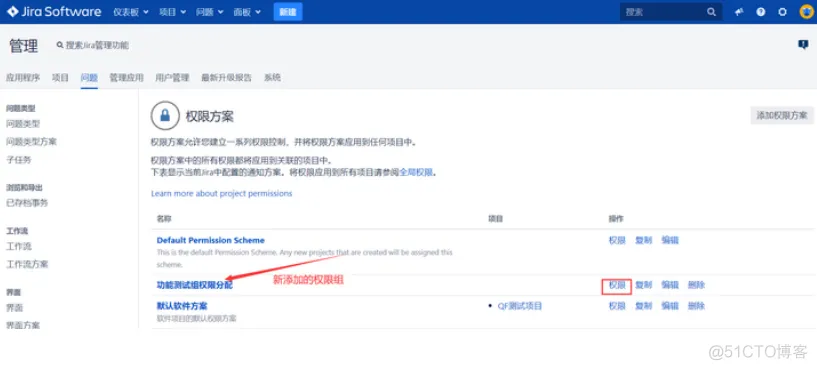Click the 管理 page title
The width and height of the screenshot is (817, 370).
tap(23, 46)
